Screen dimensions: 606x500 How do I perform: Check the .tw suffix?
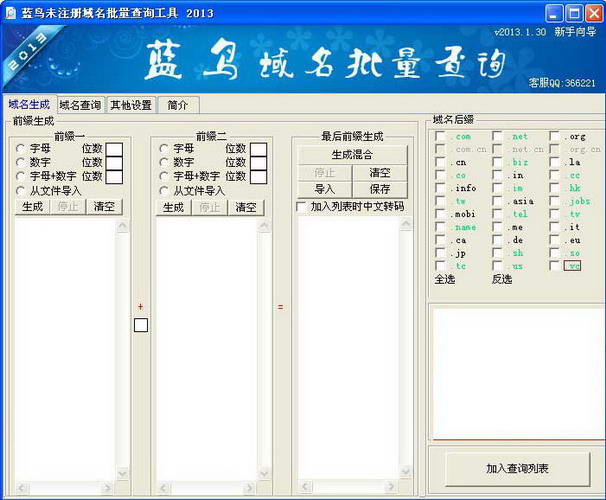[440, 201]
